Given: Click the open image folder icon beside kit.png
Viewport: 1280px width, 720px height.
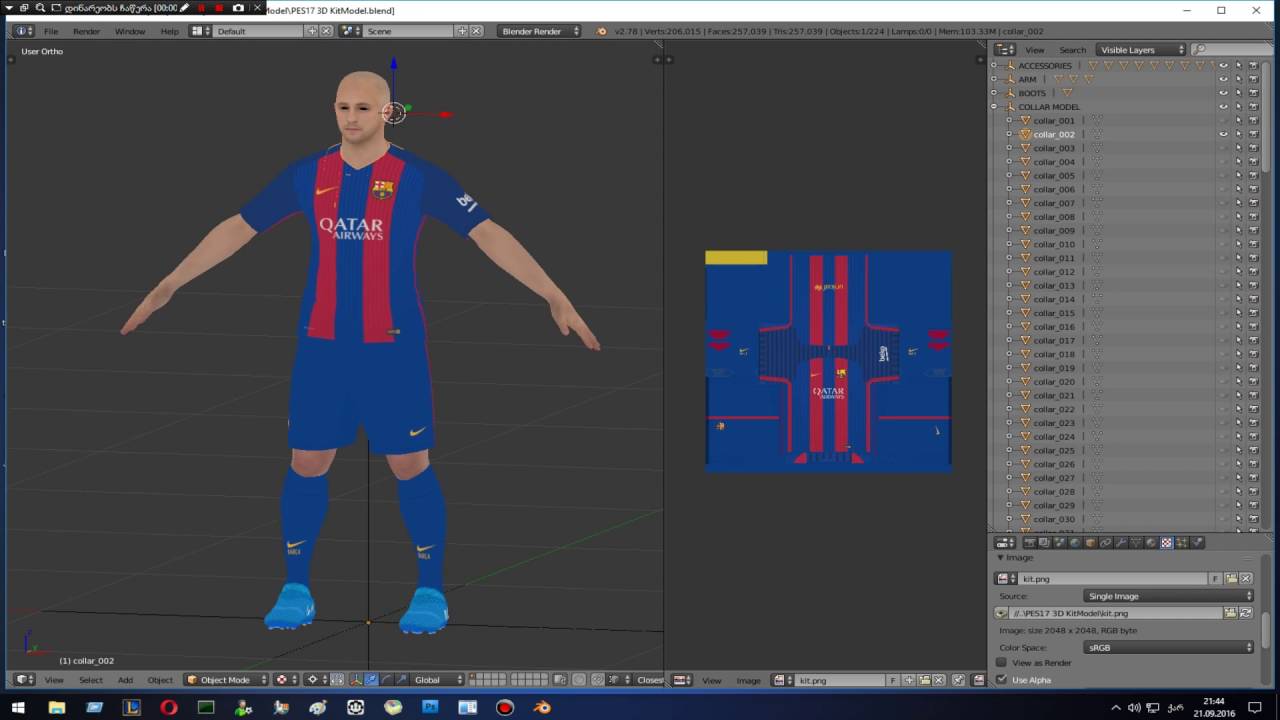Looking at the screenshot, I should pos(1231,578).
